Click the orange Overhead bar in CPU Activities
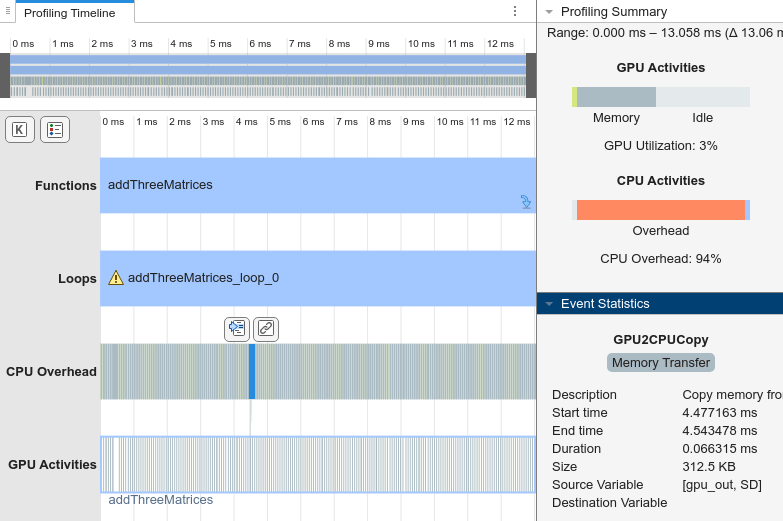The image size is (783, 521). [660, 210]
